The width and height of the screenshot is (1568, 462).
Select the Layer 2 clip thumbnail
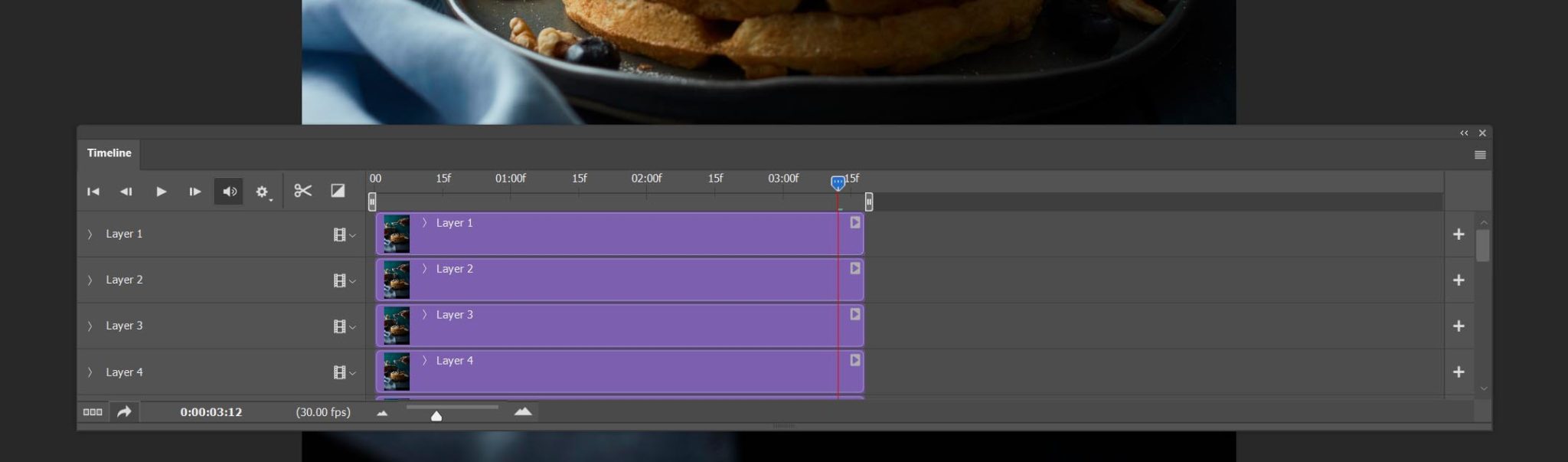[397, 280]
